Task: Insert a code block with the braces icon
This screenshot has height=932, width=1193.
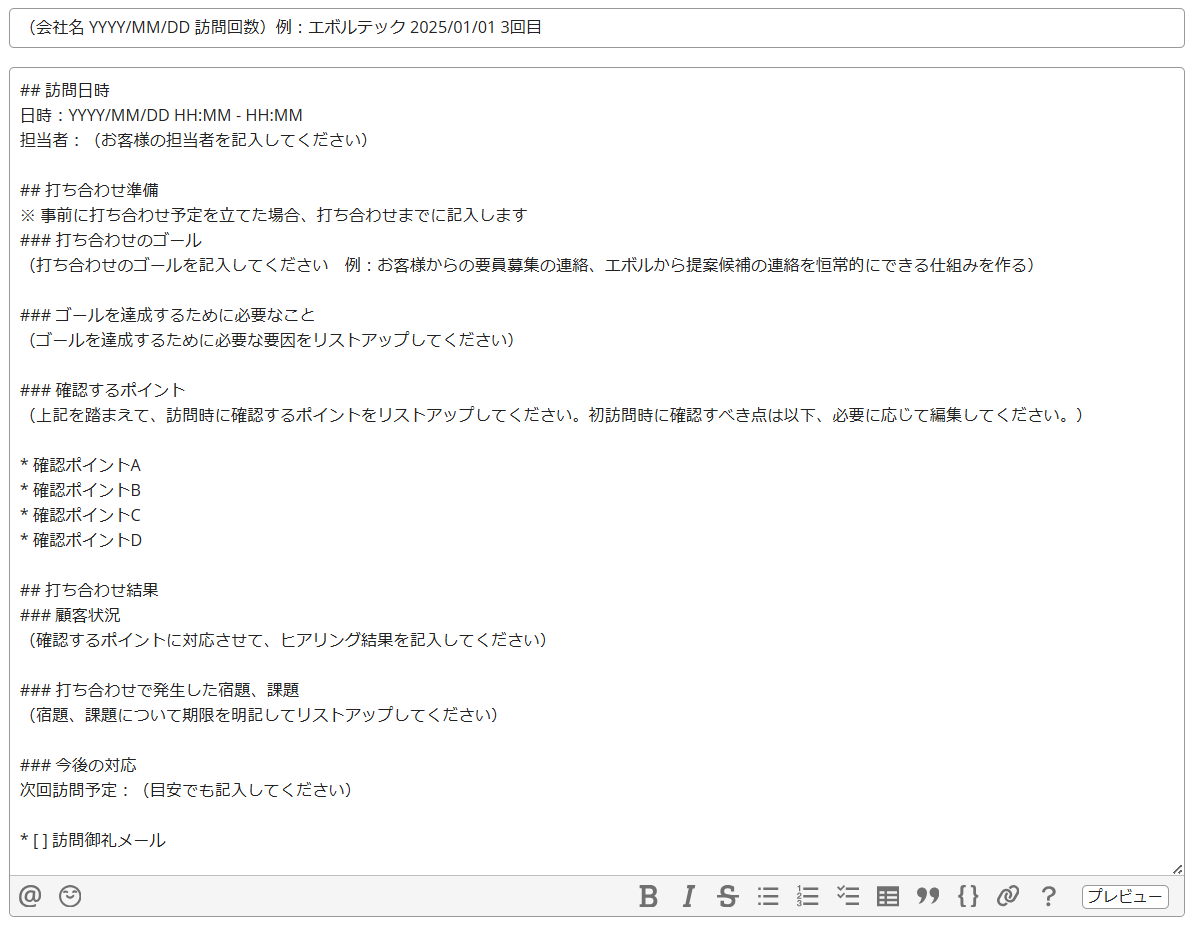Action: (x=967, y=896)
